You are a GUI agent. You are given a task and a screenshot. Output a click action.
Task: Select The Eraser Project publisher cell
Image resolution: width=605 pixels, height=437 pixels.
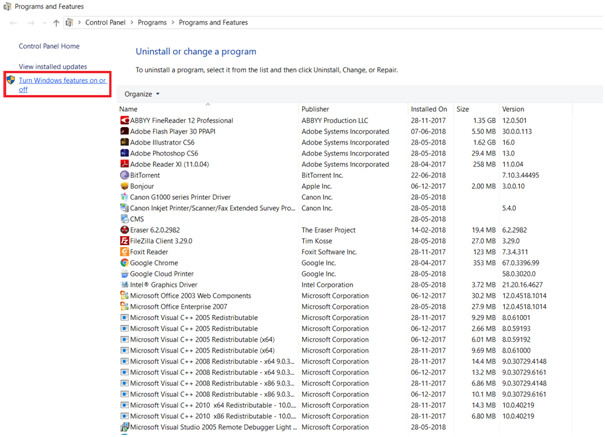point(328,230)
